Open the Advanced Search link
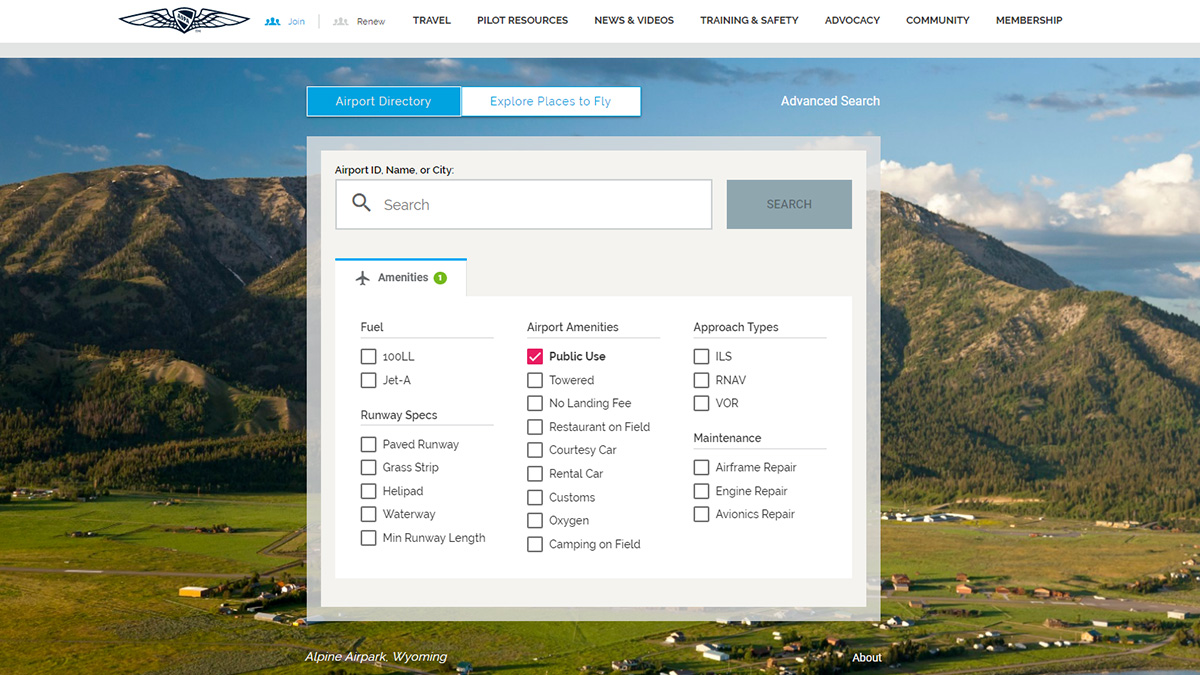Viewport: 1200px width, 675px height. pos(830,101)
